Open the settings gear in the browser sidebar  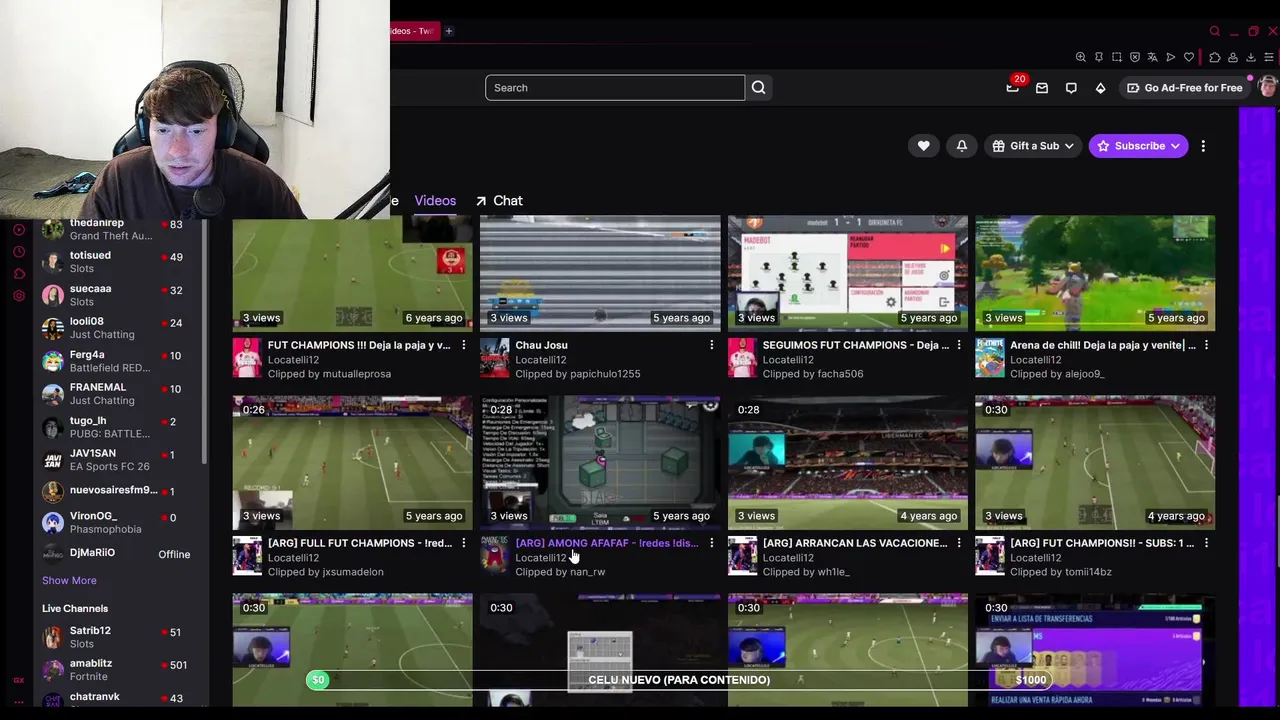19,296
